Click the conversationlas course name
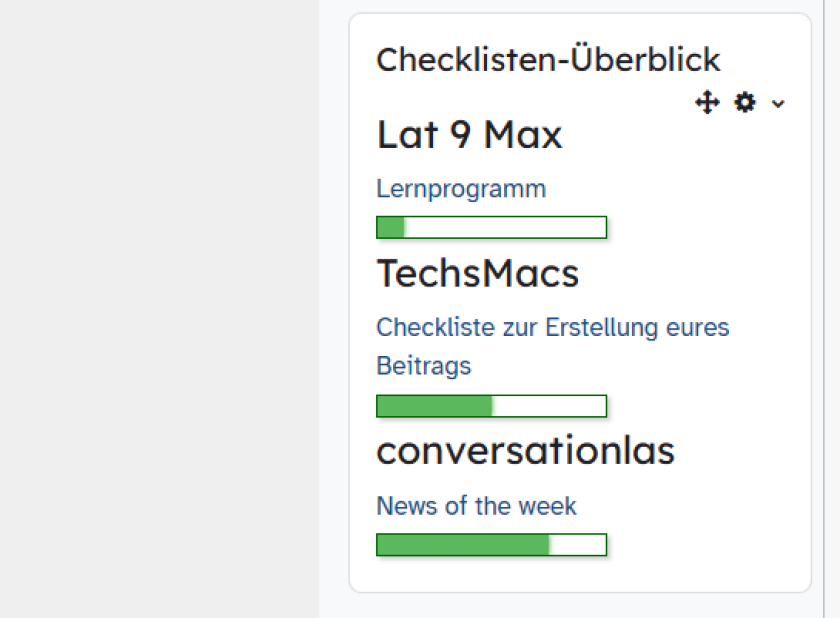The width and height of the screenshot is (840, 618). (526, 450)
